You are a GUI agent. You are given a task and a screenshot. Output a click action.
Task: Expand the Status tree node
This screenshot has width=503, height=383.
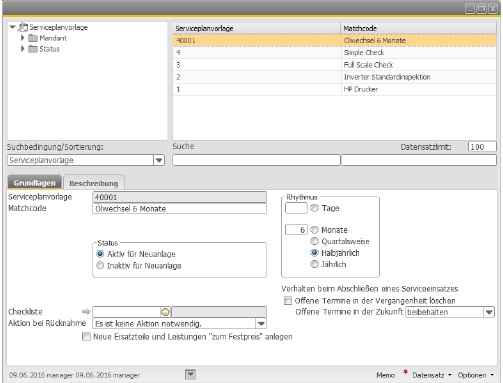click(x=23, y=49)
